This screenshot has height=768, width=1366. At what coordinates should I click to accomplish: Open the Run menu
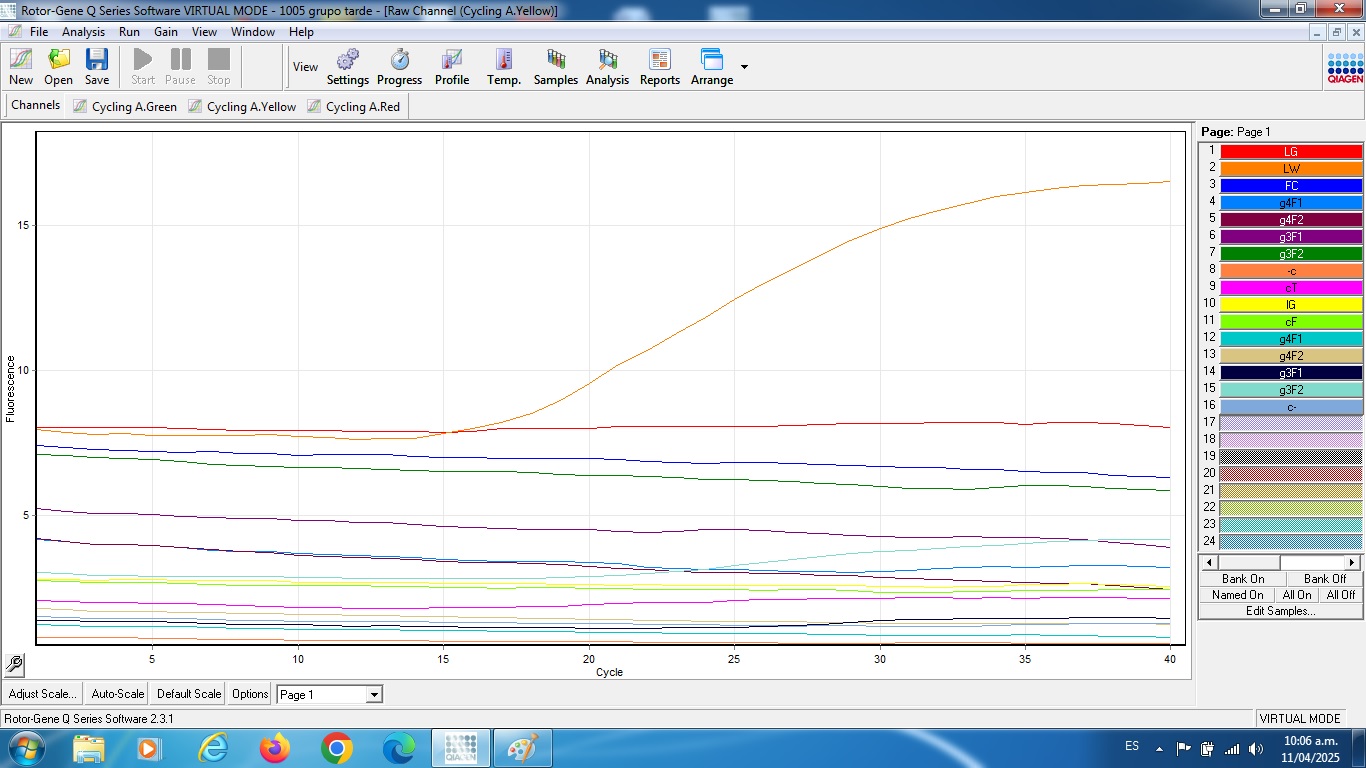click(129, 32)
